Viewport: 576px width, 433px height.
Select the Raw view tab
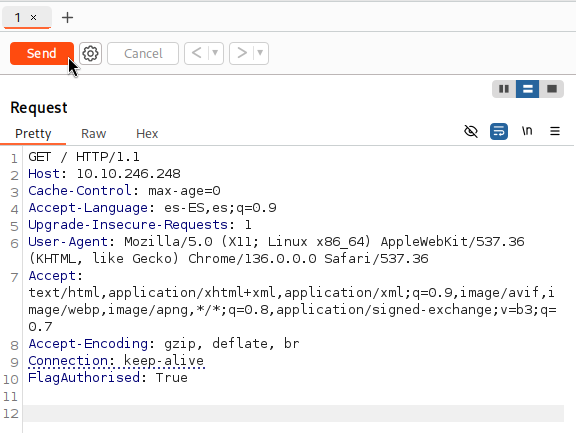pos(93,133)
